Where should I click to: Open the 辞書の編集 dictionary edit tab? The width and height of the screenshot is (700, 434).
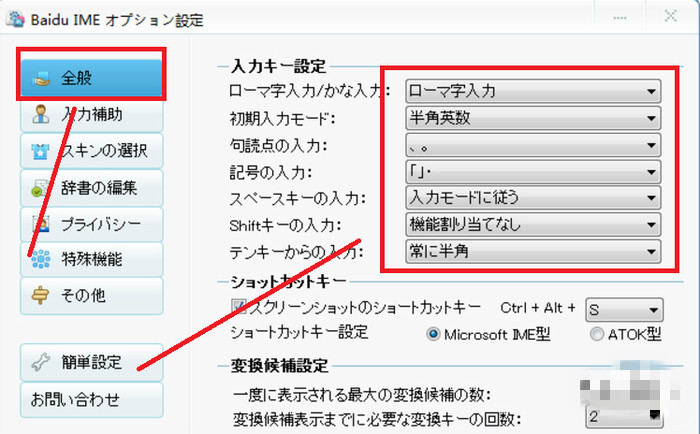coord(92,188)
